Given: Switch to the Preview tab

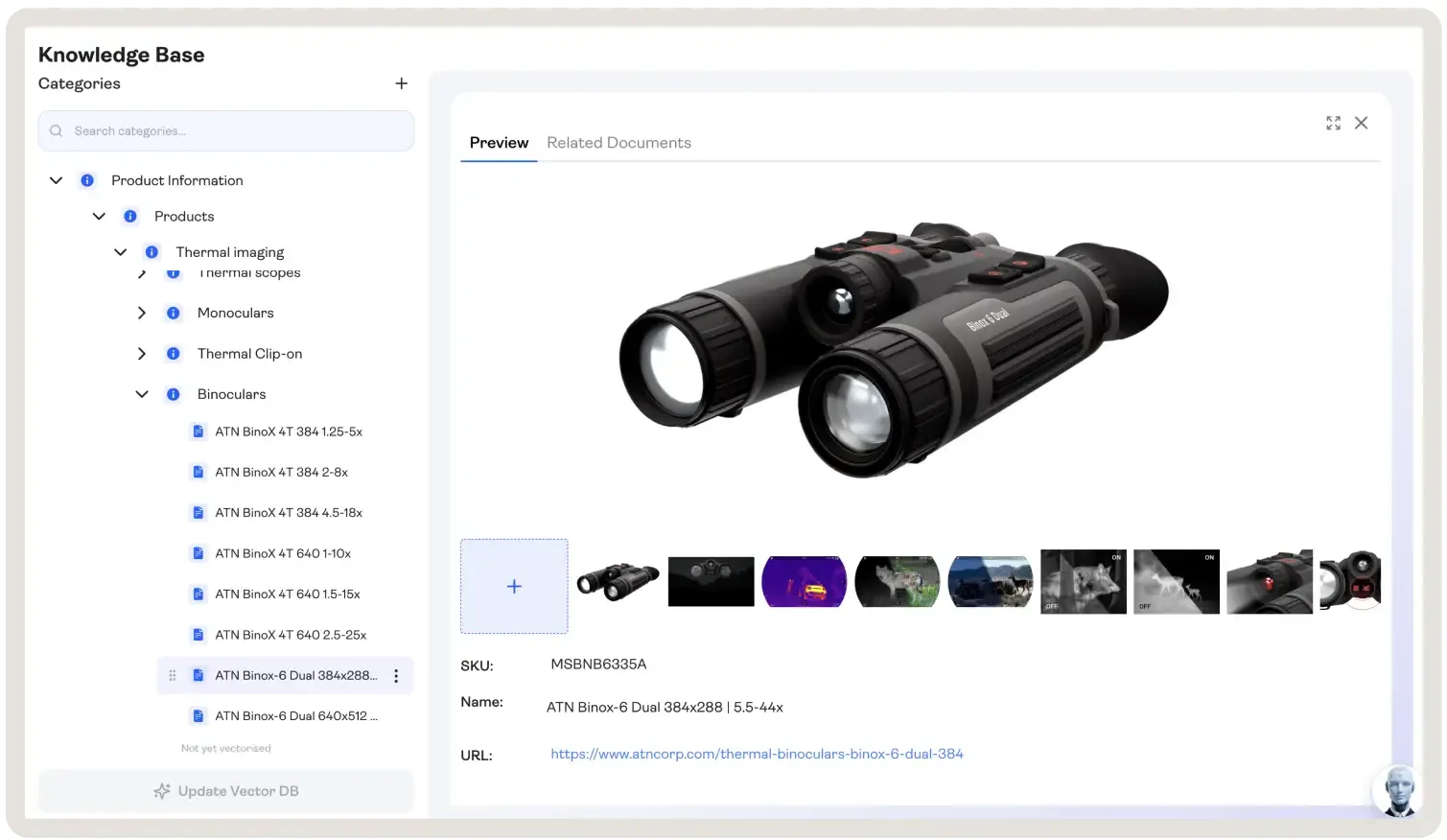Looking at the screenshot, I should 499,143.
